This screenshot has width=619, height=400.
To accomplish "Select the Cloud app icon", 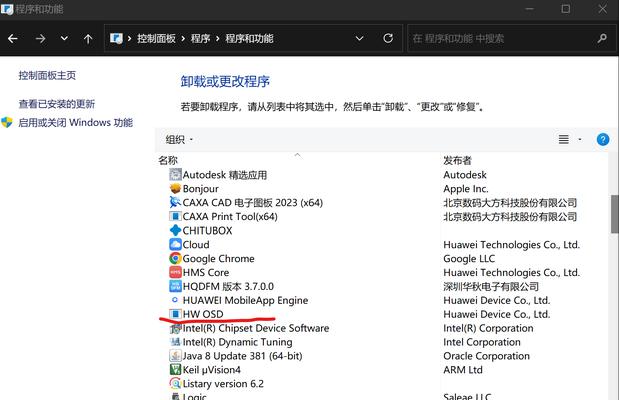I will [175, 244].
